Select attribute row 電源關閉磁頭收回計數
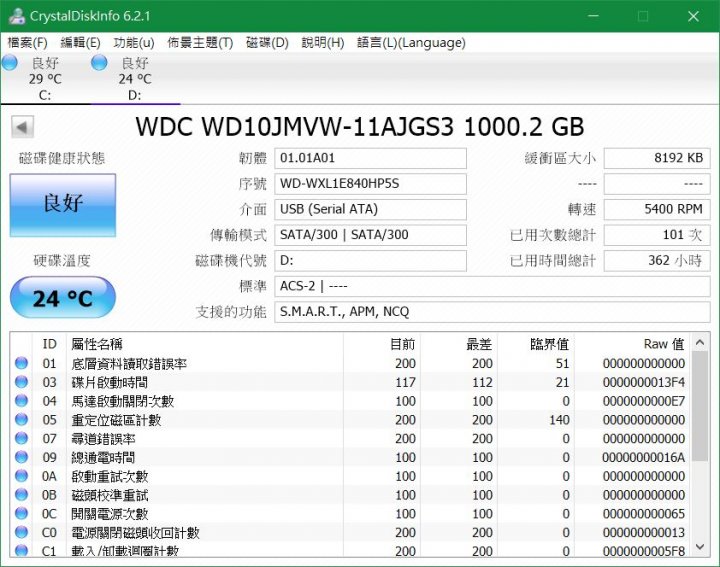Image resolution: width=720 pixels, height=567 pixels. [x=351, y=533]
